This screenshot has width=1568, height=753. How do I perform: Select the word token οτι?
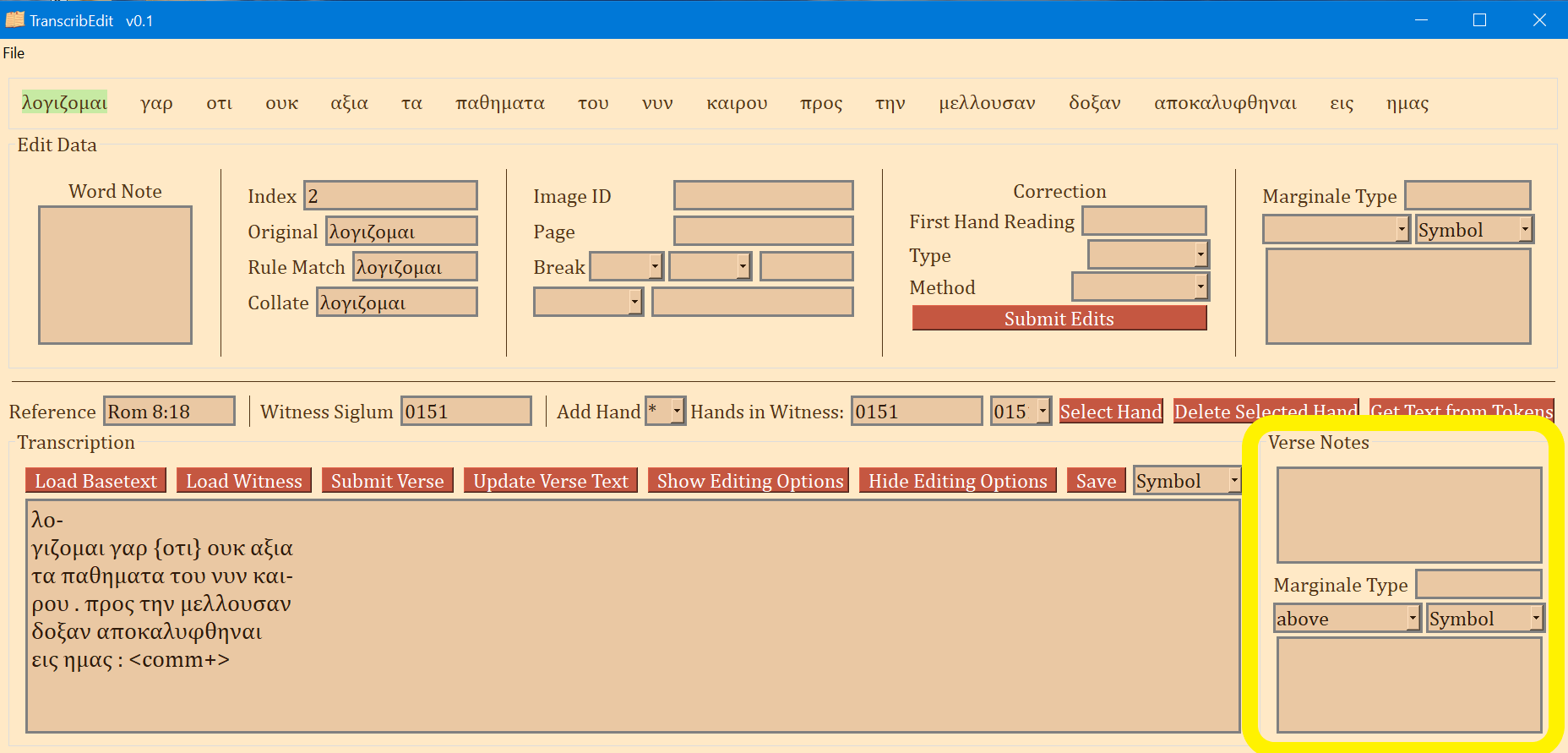point(219,103)
